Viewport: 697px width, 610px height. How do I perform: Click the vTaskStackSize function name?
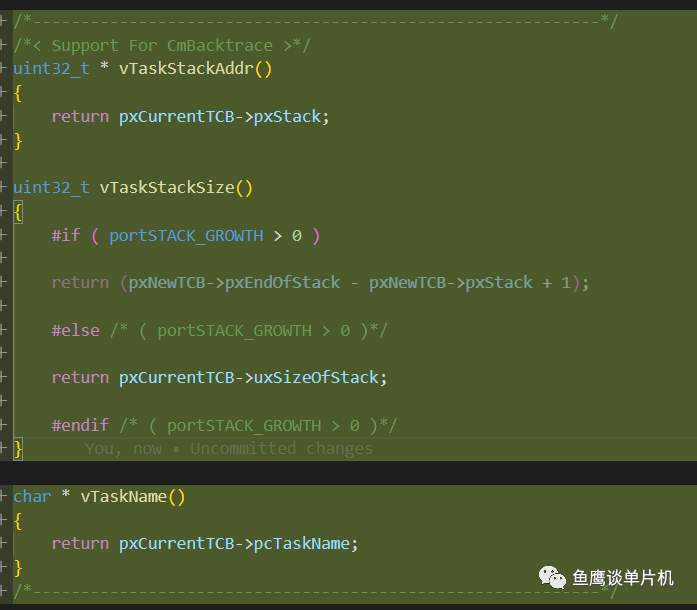[167, 188]
